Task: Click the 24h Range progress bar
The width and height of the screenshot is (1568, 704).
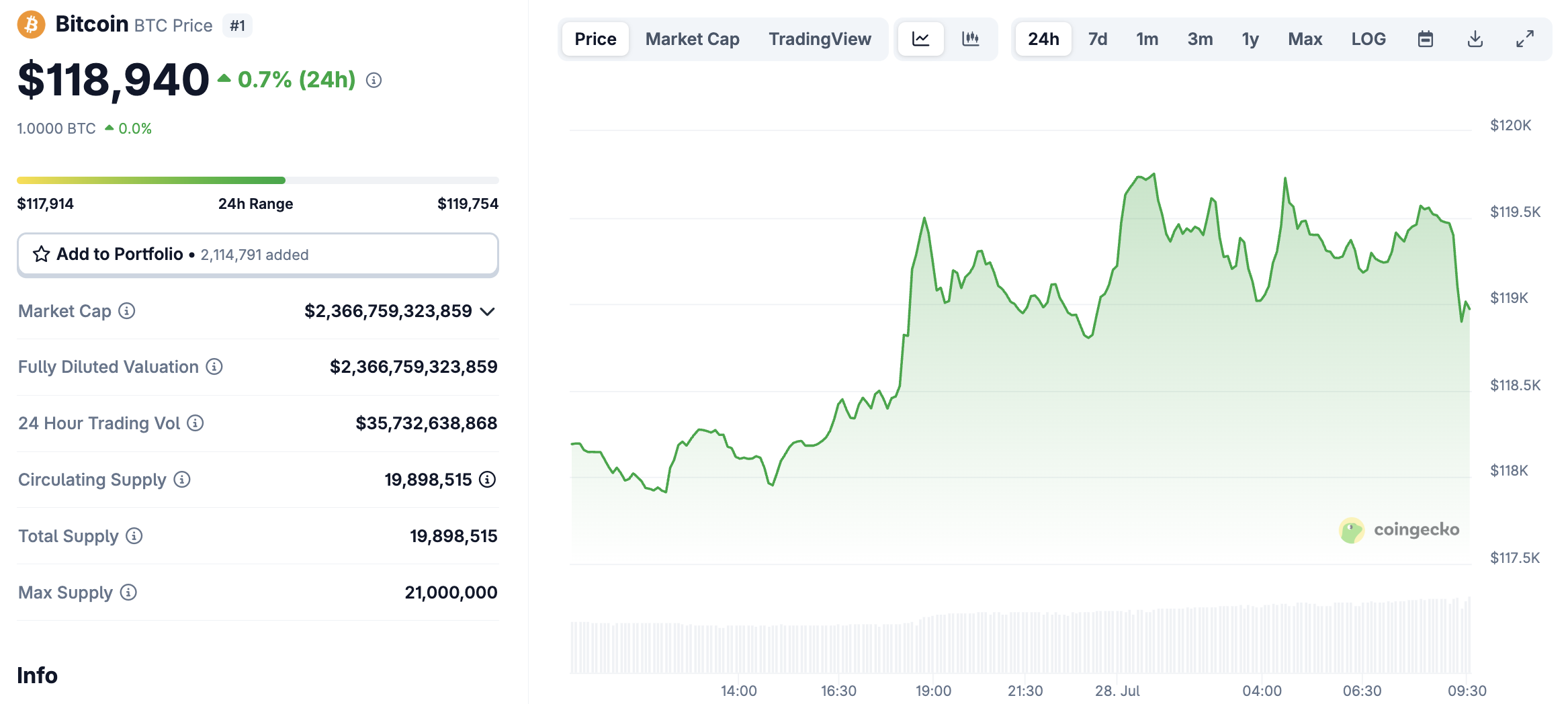Action: tap(258, 180)
